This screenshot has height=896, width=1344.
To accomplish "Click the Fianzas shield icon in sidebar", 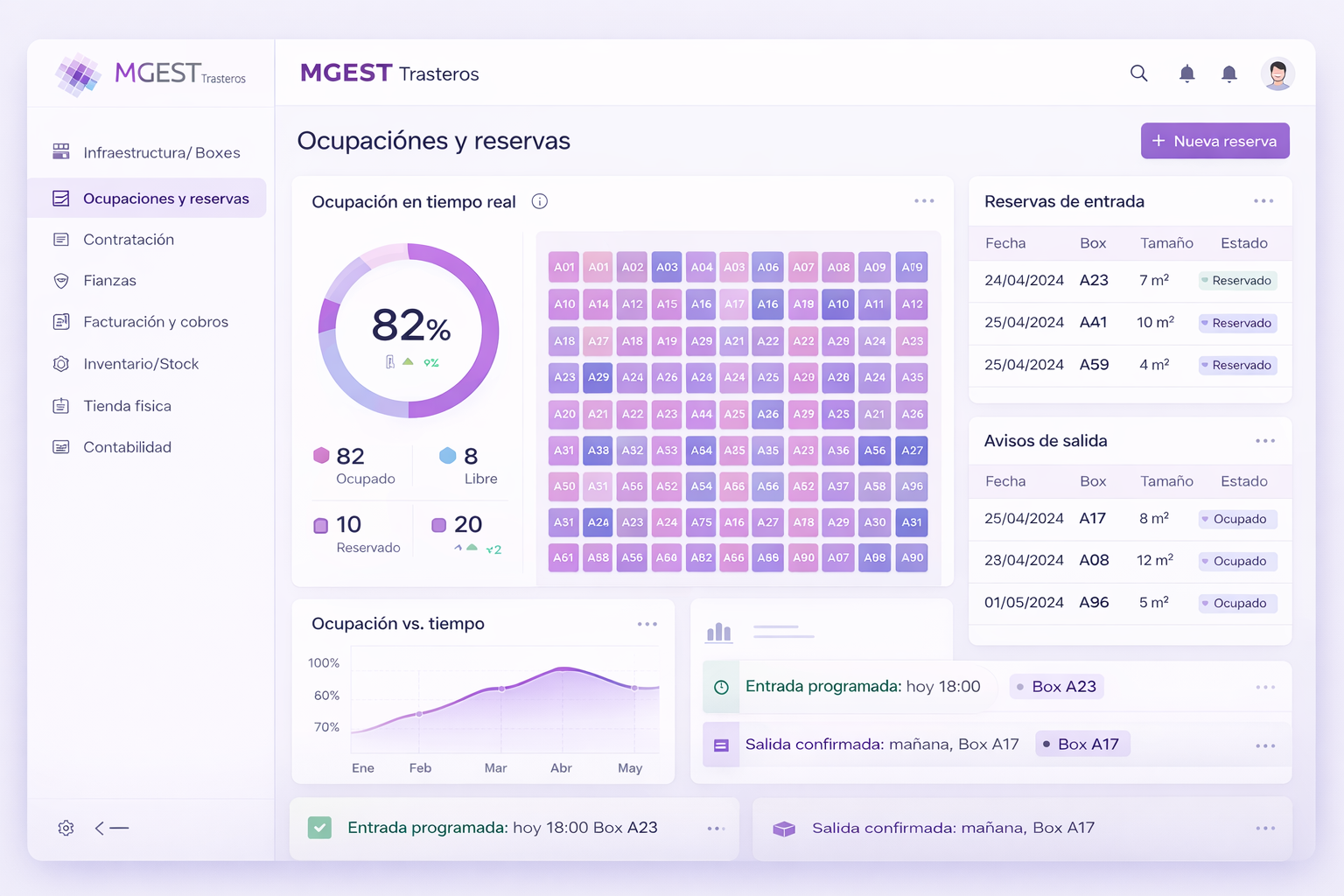I will (x=61, y=281).
